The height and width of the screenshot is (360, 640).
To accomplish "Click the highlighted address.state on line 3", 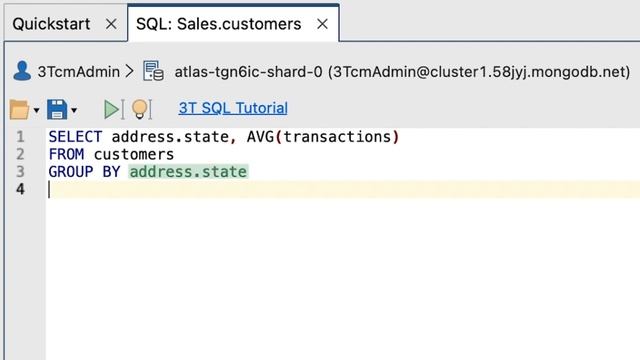I will click(188, 171).
